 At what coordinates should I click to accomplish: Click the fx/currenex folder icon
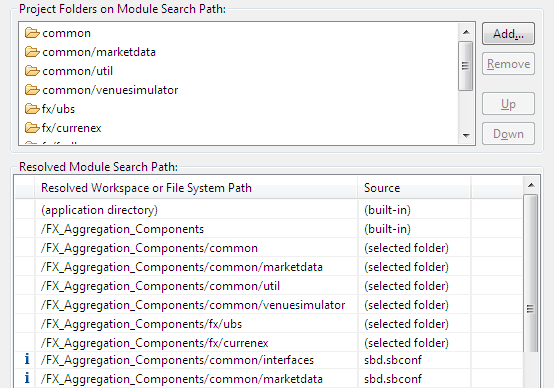[x=32, y=128]
